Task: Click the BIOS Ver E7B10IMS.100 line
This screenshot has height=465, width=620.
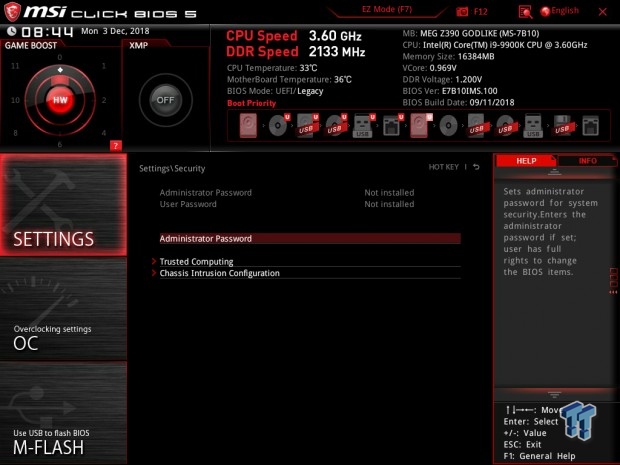Action: point(450,91)
